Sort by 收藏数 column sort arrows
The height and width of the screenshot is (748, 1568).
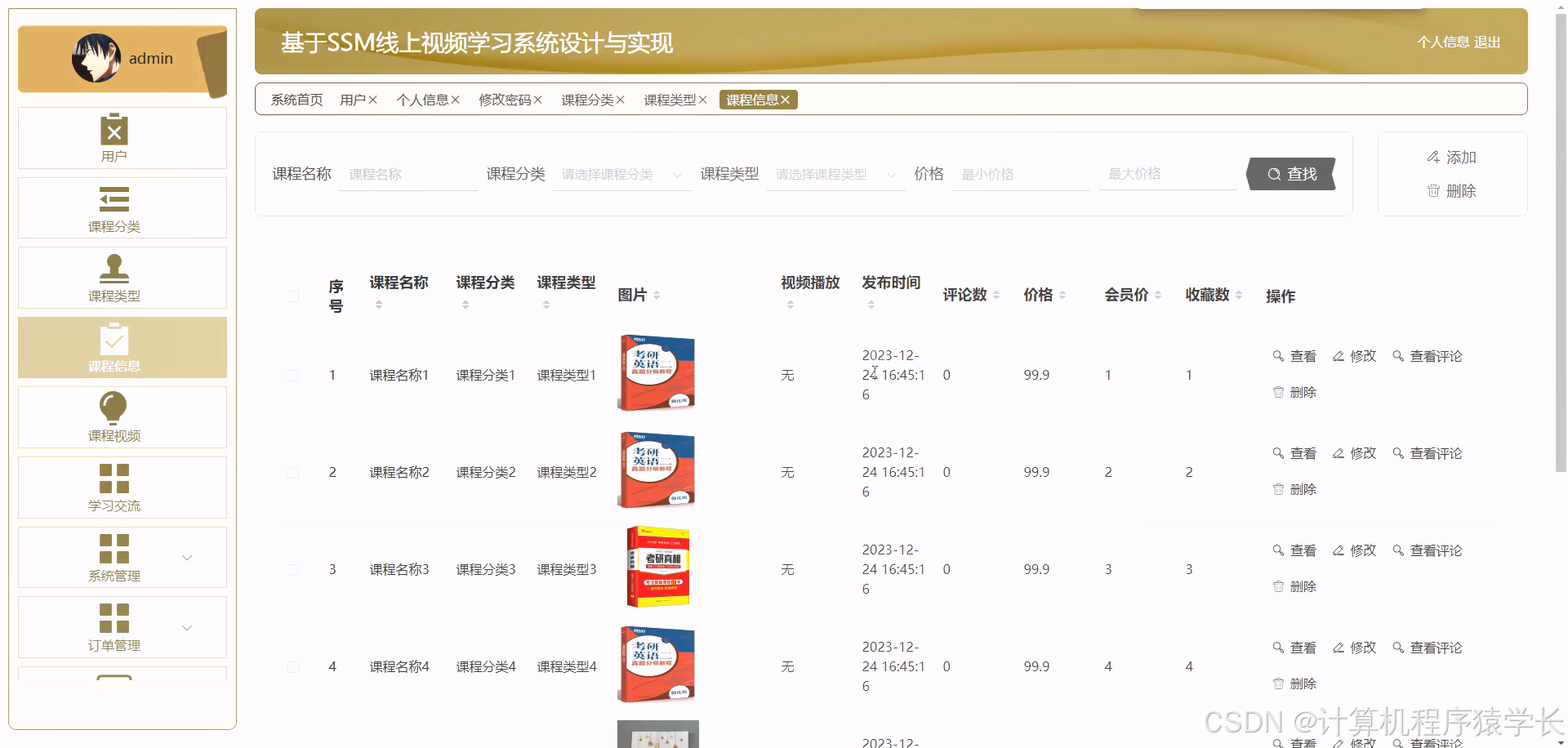point(1238,295)
